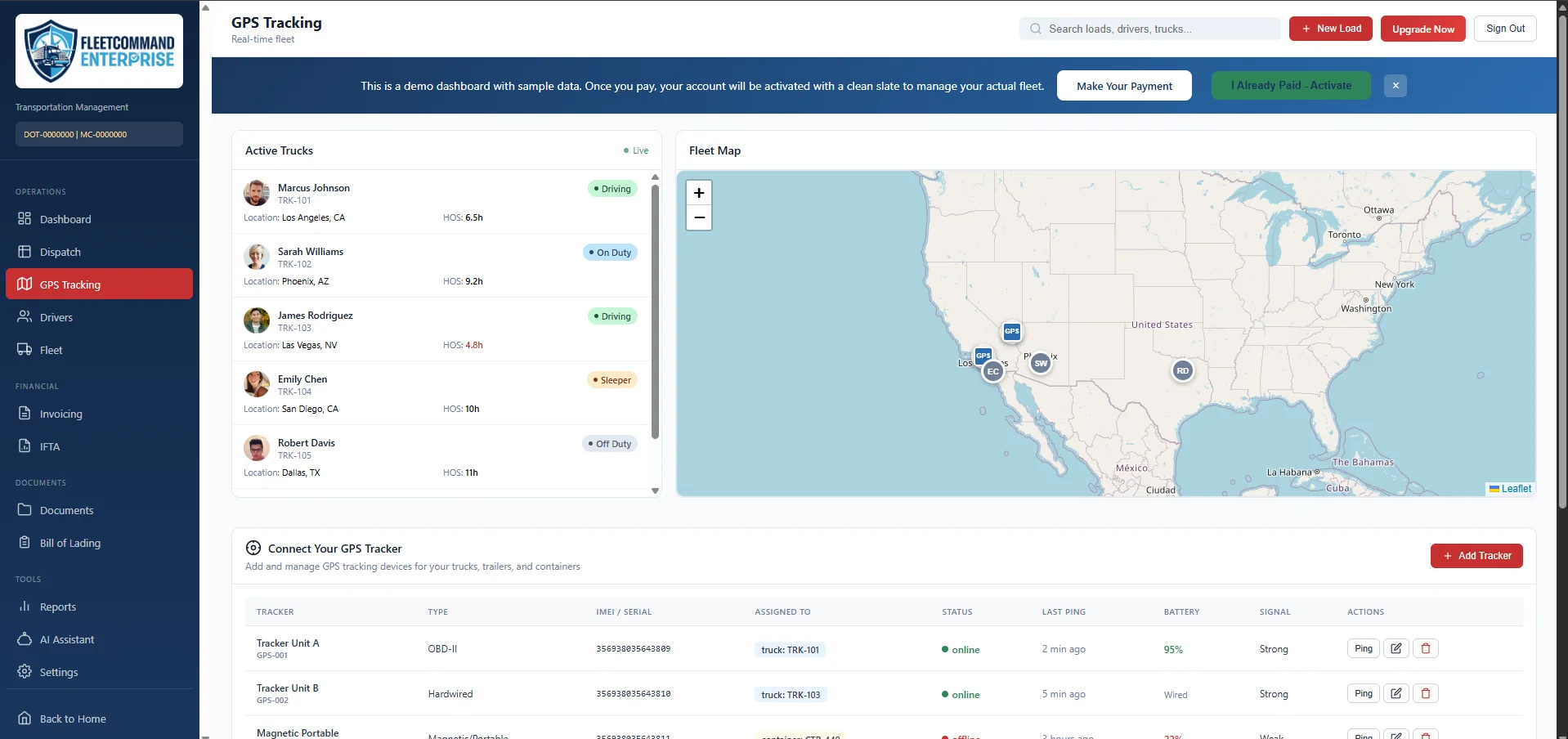
Task: Click the edit icon for Tracker Unit A
Action: [1396, 648]
